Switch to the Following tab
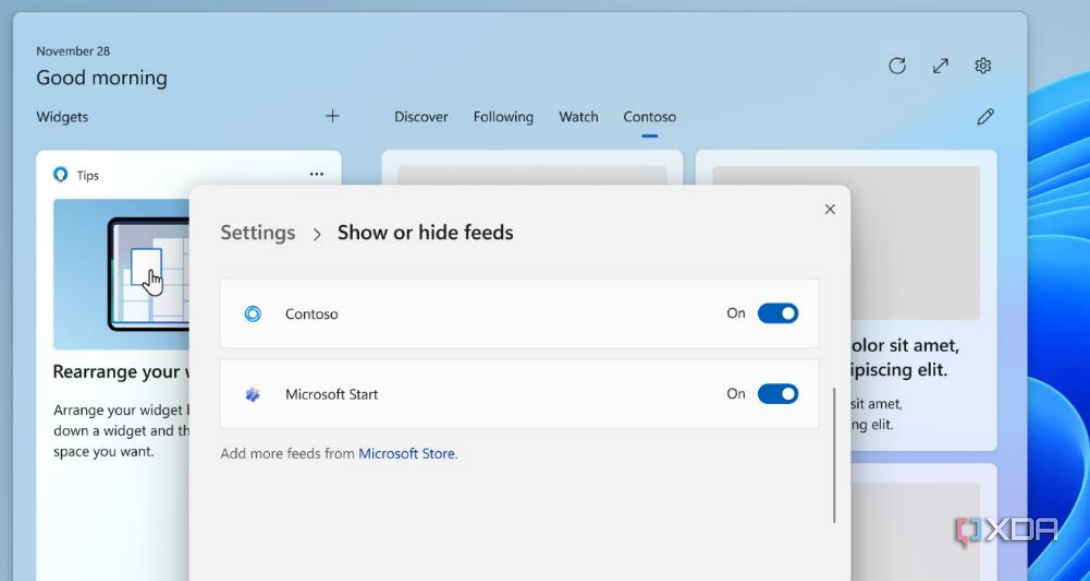This screenshot has height=581, width=1090. coord(503,117)
